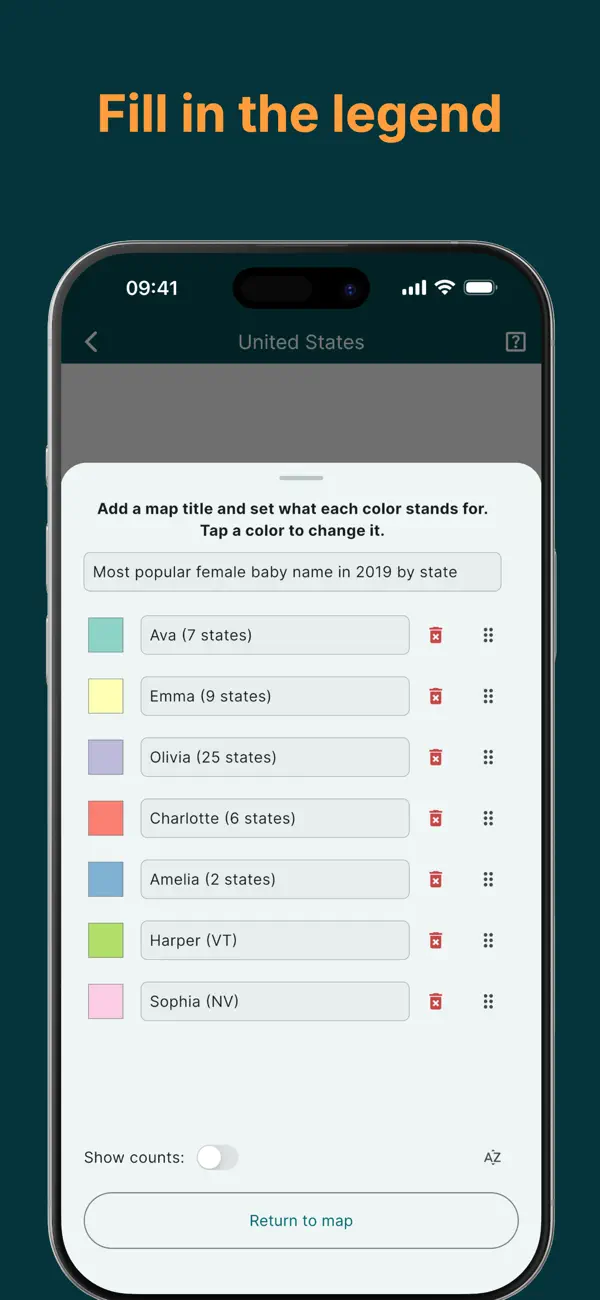Tap Sophia's pink color swatch
The height and width of the screenshot is (1300, 600).
105,1001
